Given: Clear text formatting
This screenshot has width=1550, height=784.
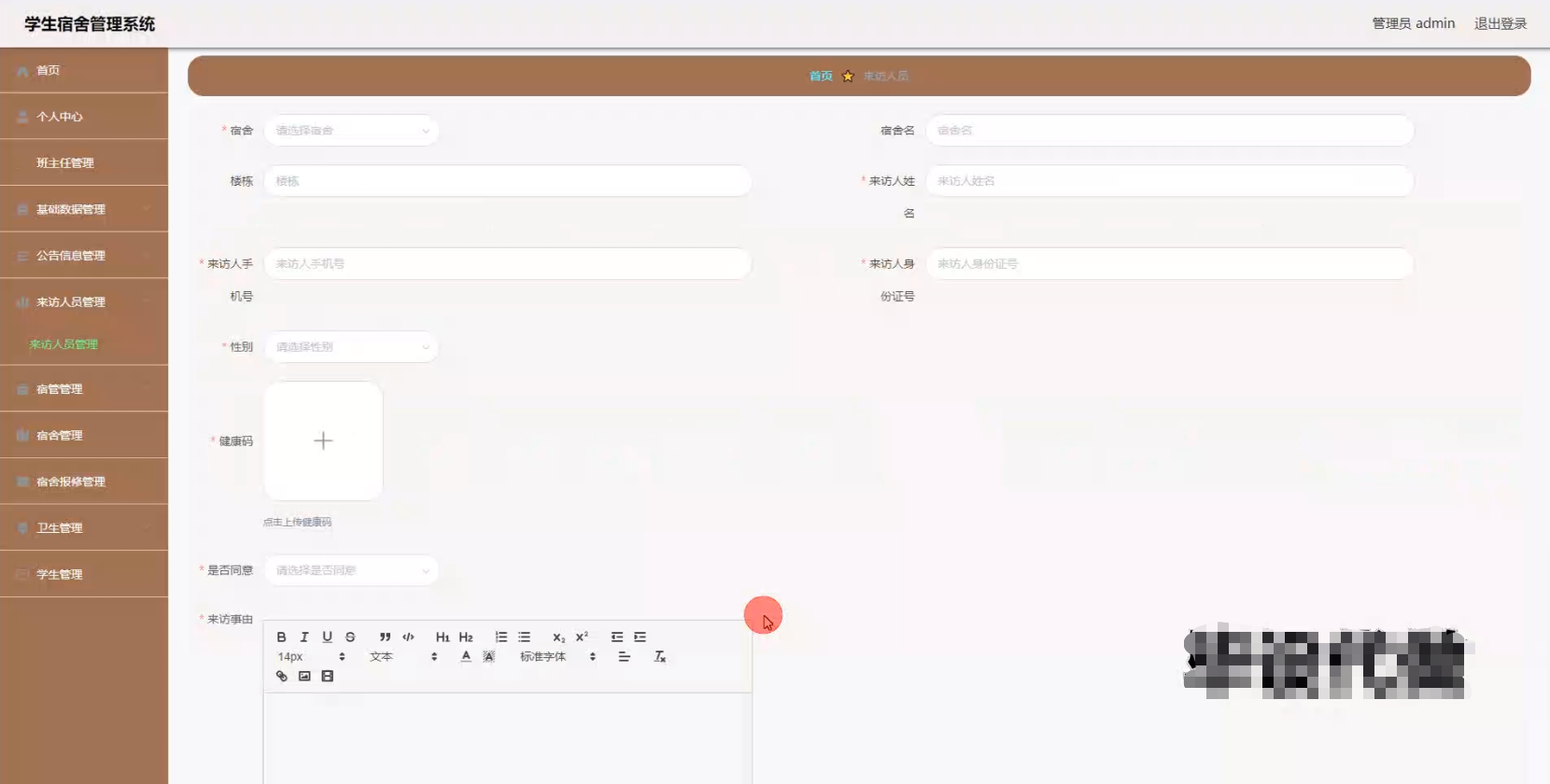Looking at the screenshot, I should 660,657.
